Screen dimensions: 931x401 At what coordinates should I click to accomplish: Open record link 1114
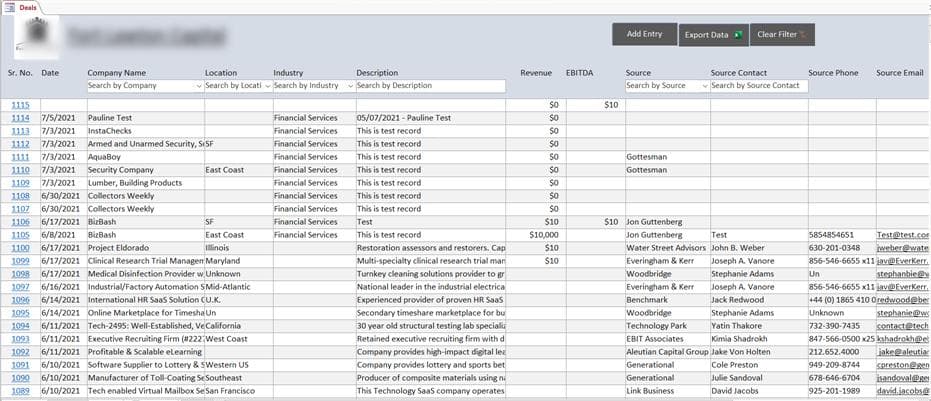click(x=20, y=118)
